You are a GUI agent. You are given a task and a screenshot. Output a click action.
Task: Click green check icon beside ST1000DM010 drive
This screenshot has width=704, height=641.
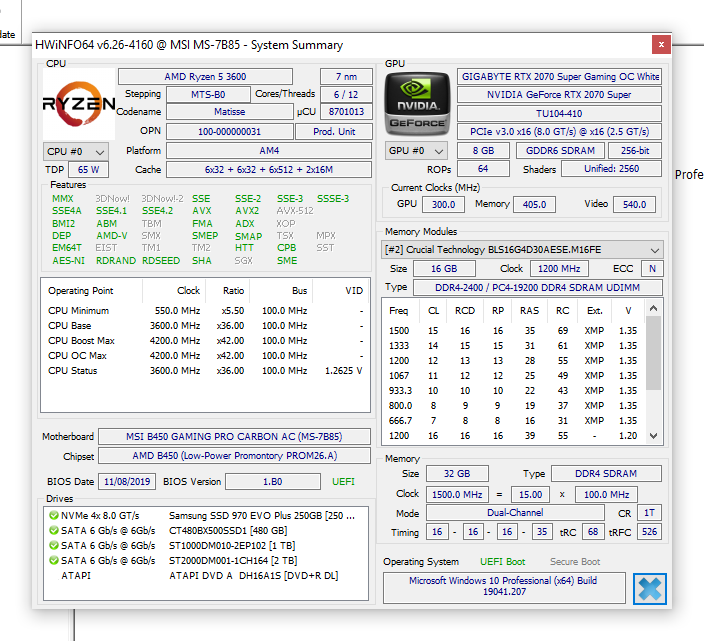pos(54,545)
